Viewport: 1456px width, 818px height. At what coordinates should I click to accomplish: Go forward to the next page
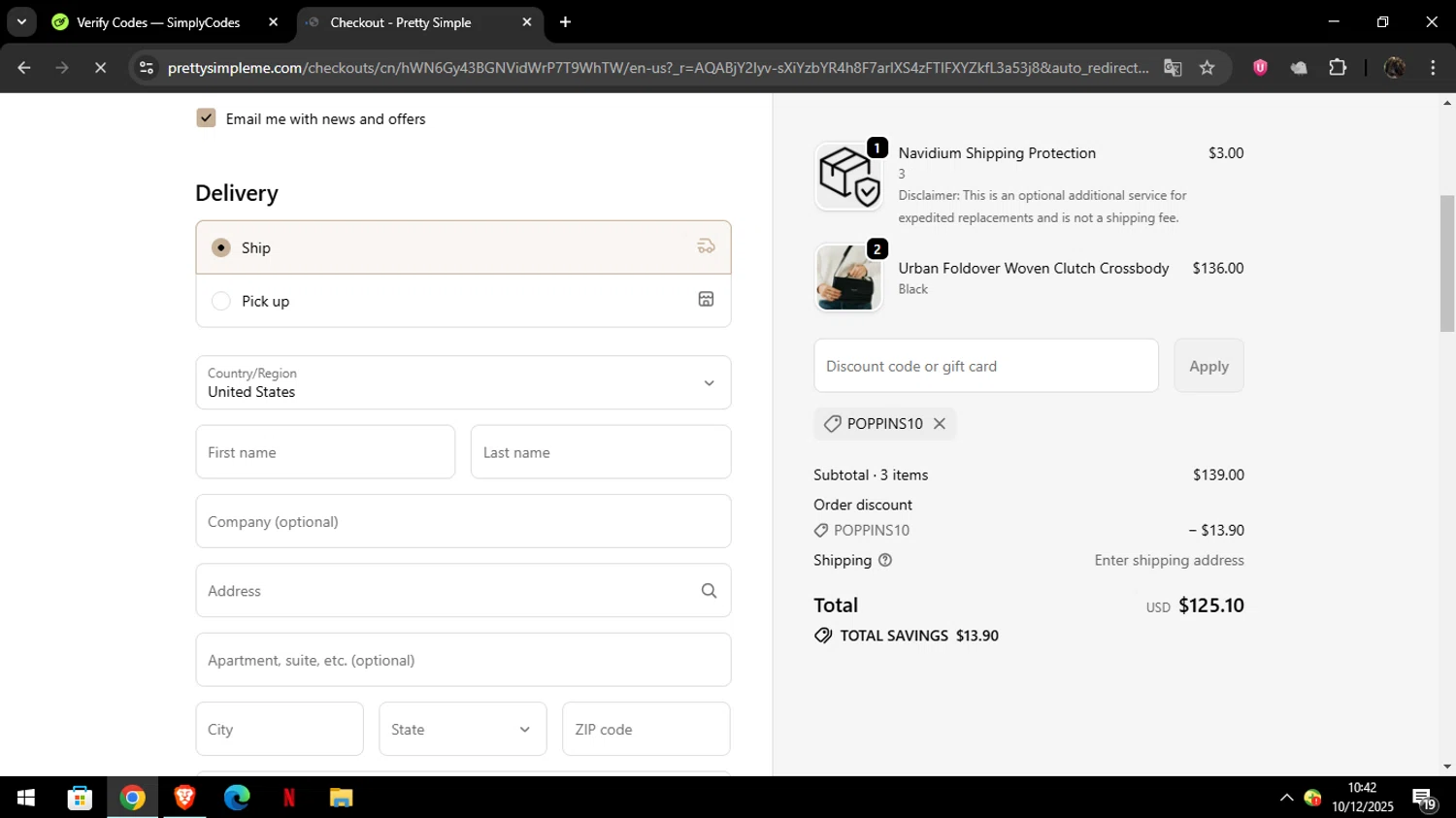(x=62, y=68)
